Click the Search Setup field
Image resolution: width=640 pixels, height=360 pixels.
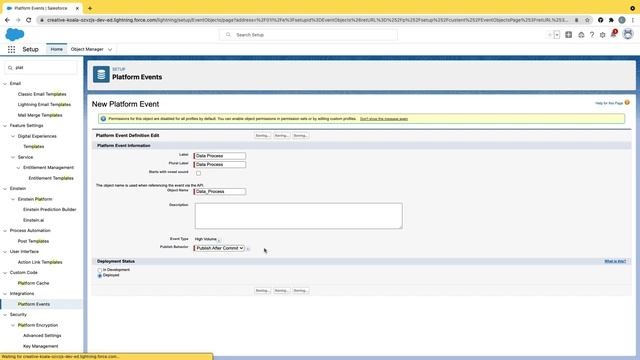coord(309,35)
